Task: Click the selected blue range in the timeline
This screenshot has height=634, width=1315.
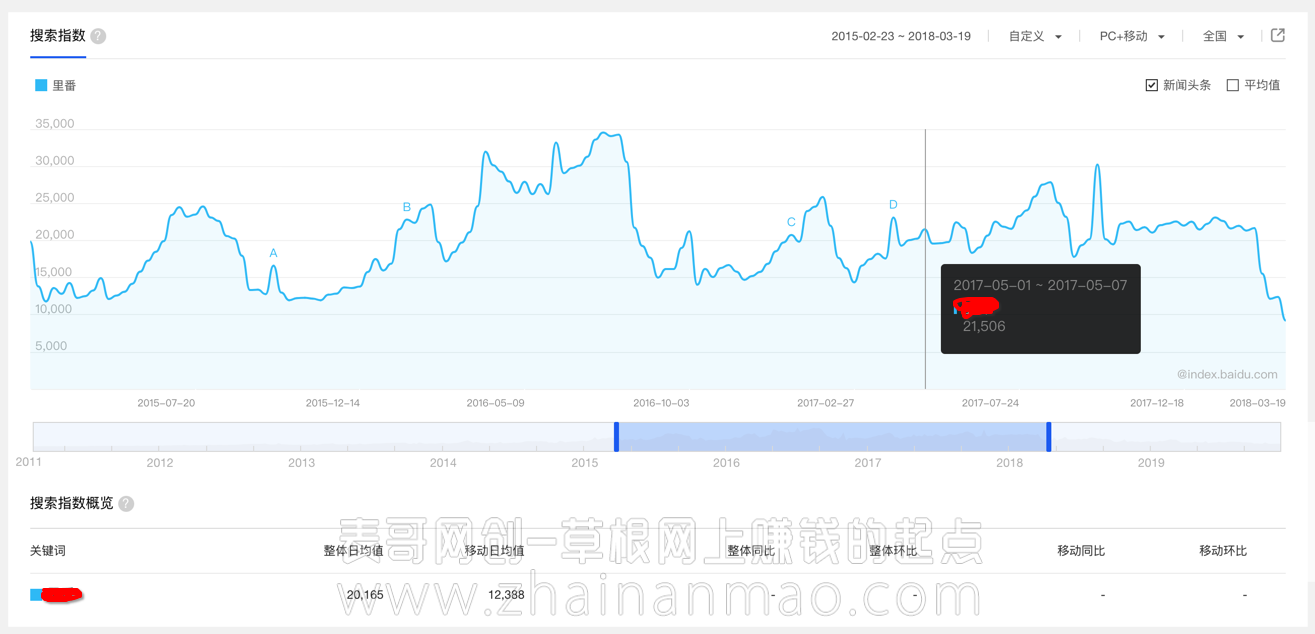Action: pyautogui.click(x=832, y=437)
